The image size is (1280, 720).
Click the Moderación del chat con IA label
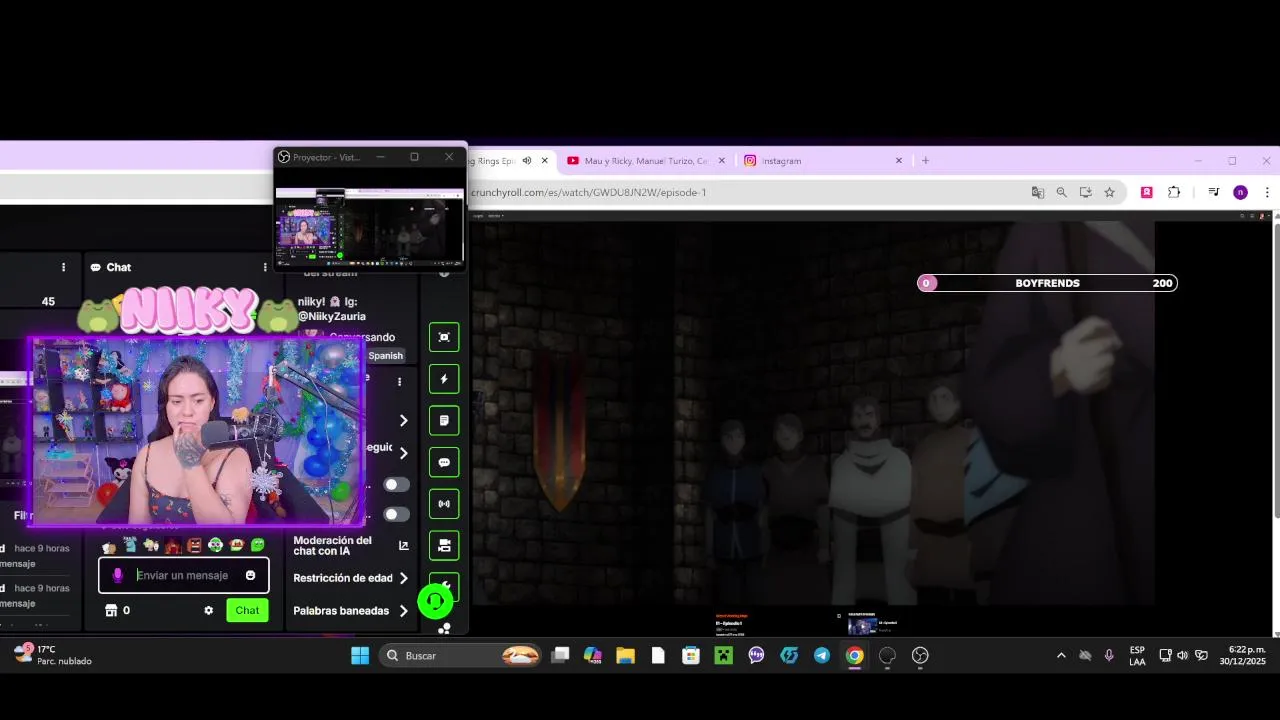pos(332,545)
